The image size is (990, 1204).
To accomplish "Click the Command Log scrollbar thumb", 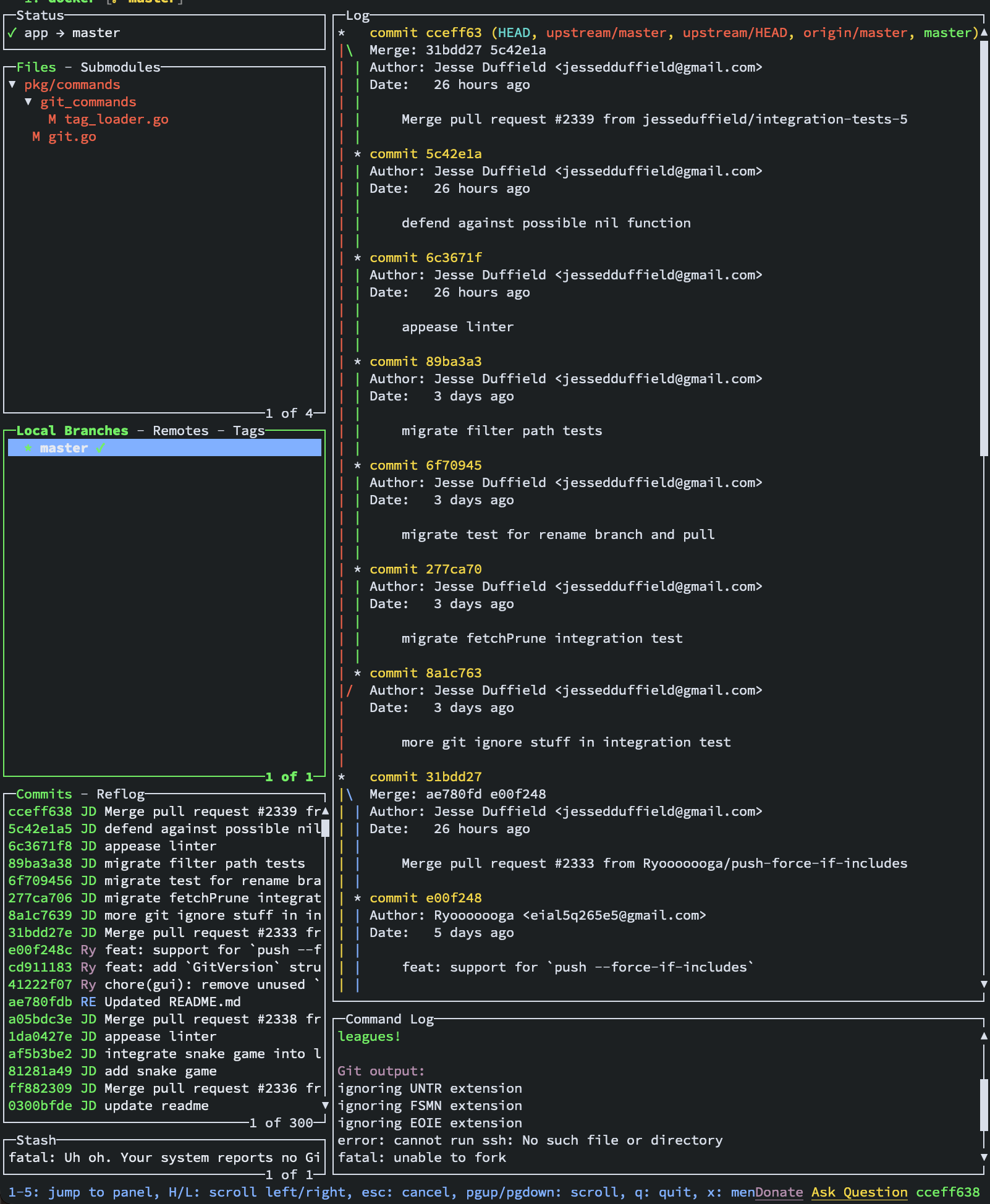I will click(984, 1106).
